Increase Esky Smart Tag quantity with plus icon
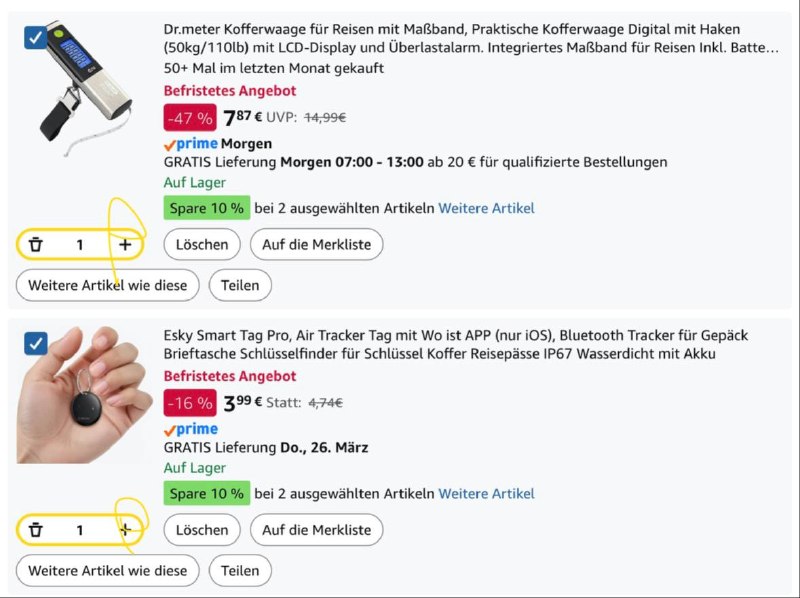Screen dimensions: 800x598 coord(125,530)
